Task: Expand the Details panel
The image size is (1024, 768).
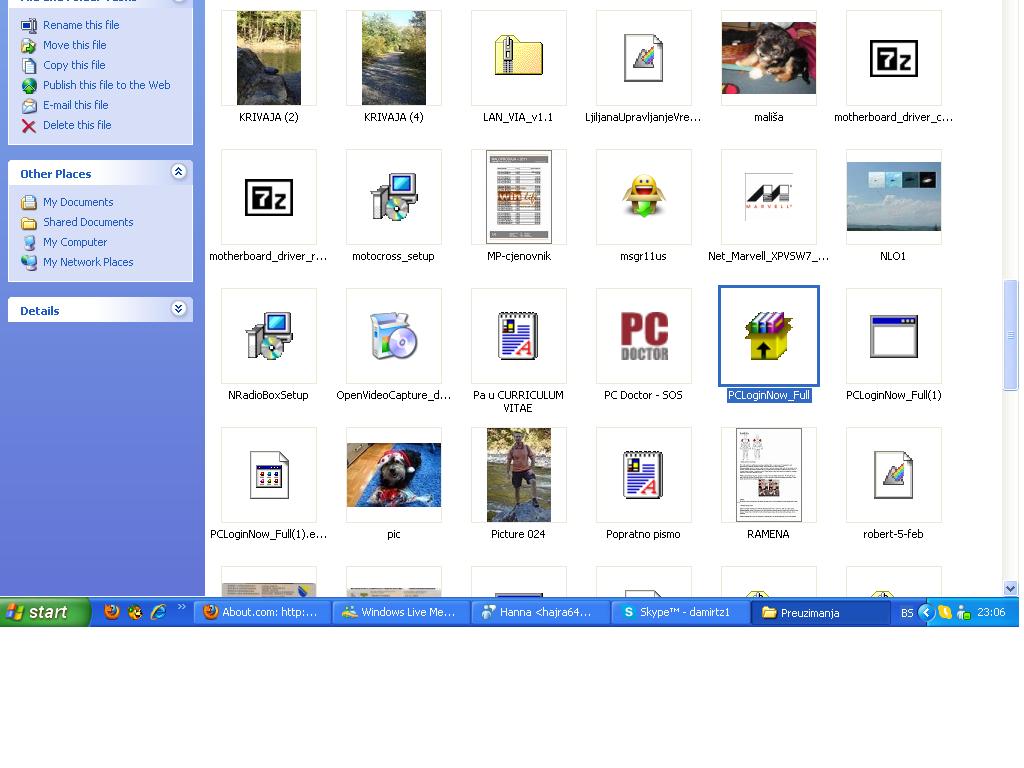Action: click(x=178, y=309)
